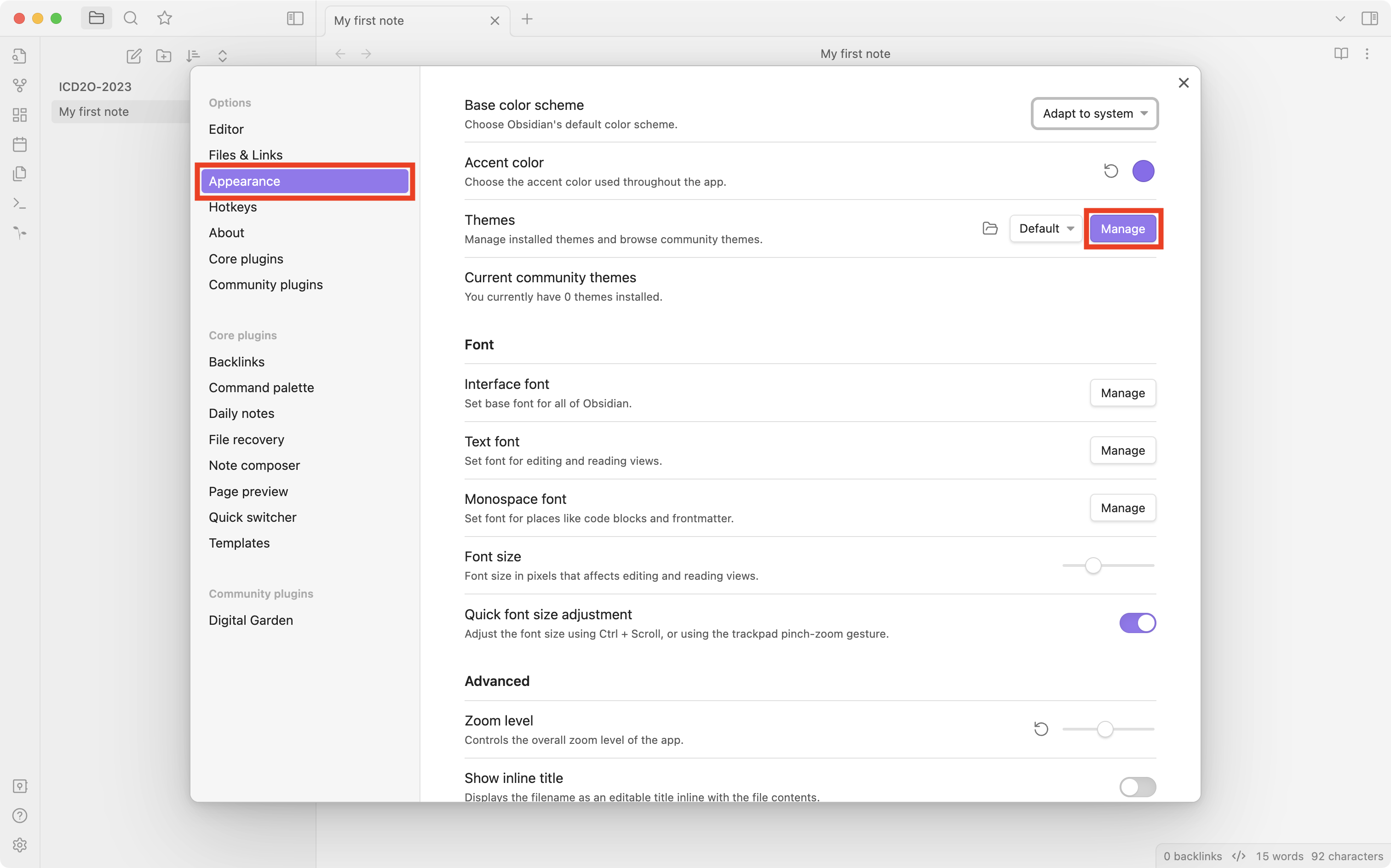The width and height of the screenshot is (1391, 868).
Task: Open the file explorer folder icon
Action: pyautogui.click(x=97, y=18)
